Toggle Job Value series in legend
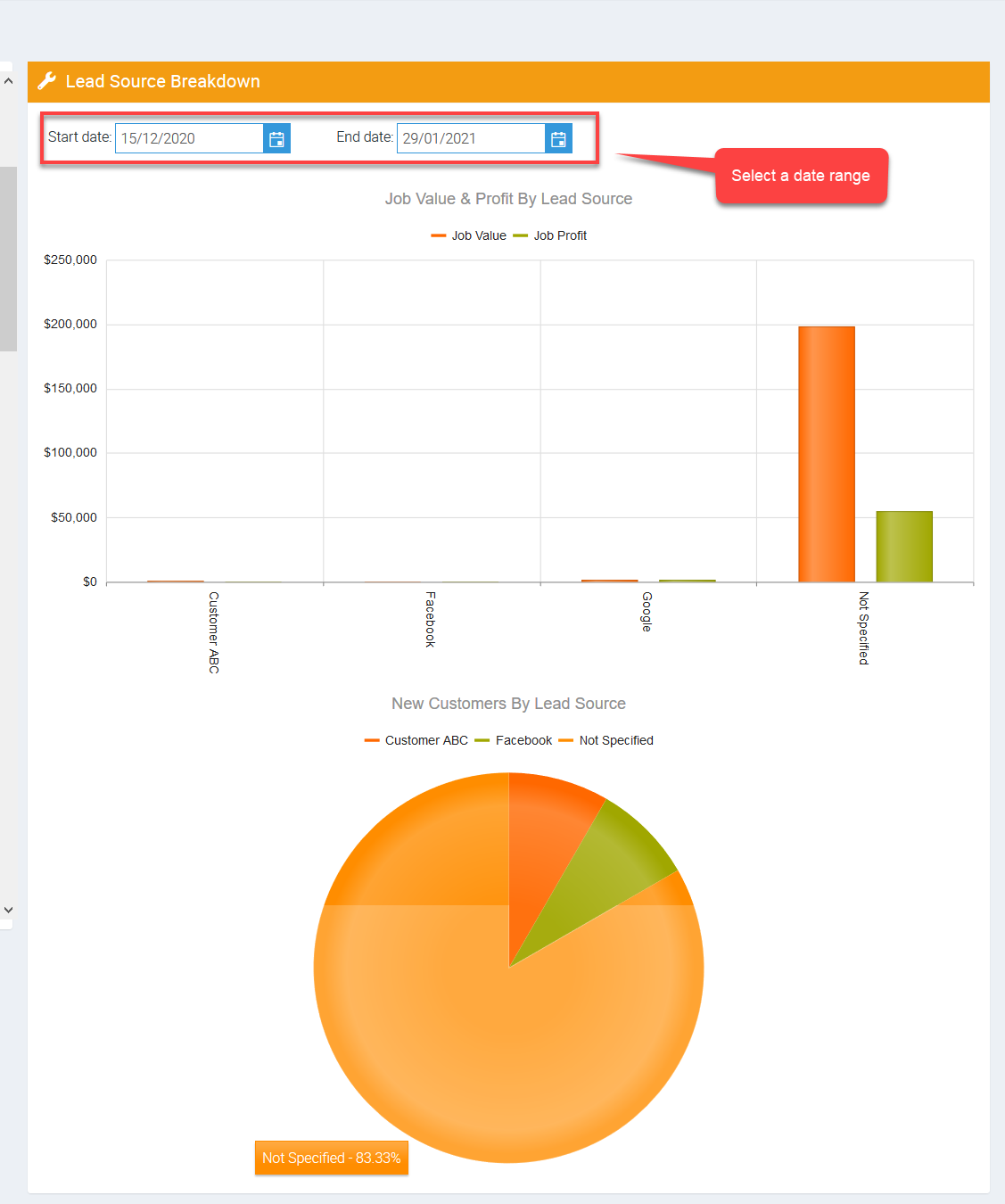 (x=469, y=235)
